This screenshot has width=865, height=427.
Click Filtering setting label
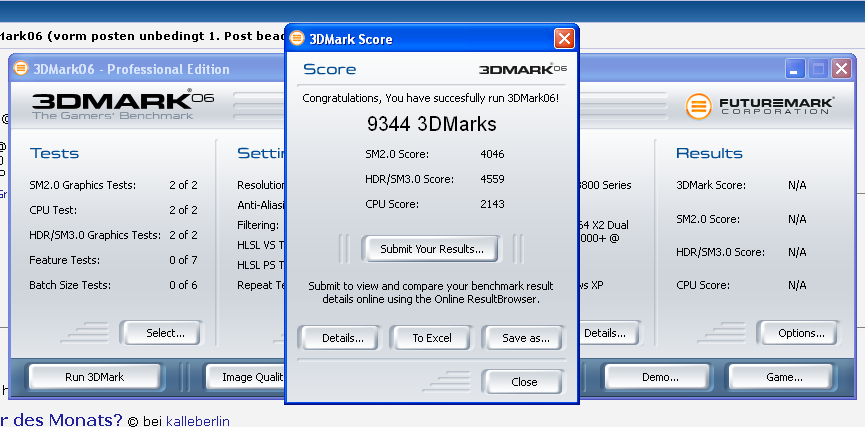point(258,225)
